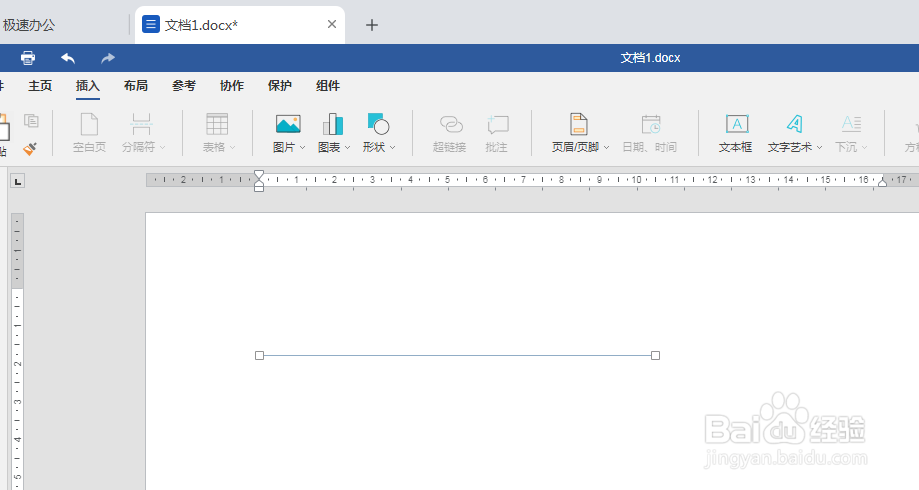919x490 pixels.
Task: Select the 插入 ribbon tab
Action: point(88,86)
